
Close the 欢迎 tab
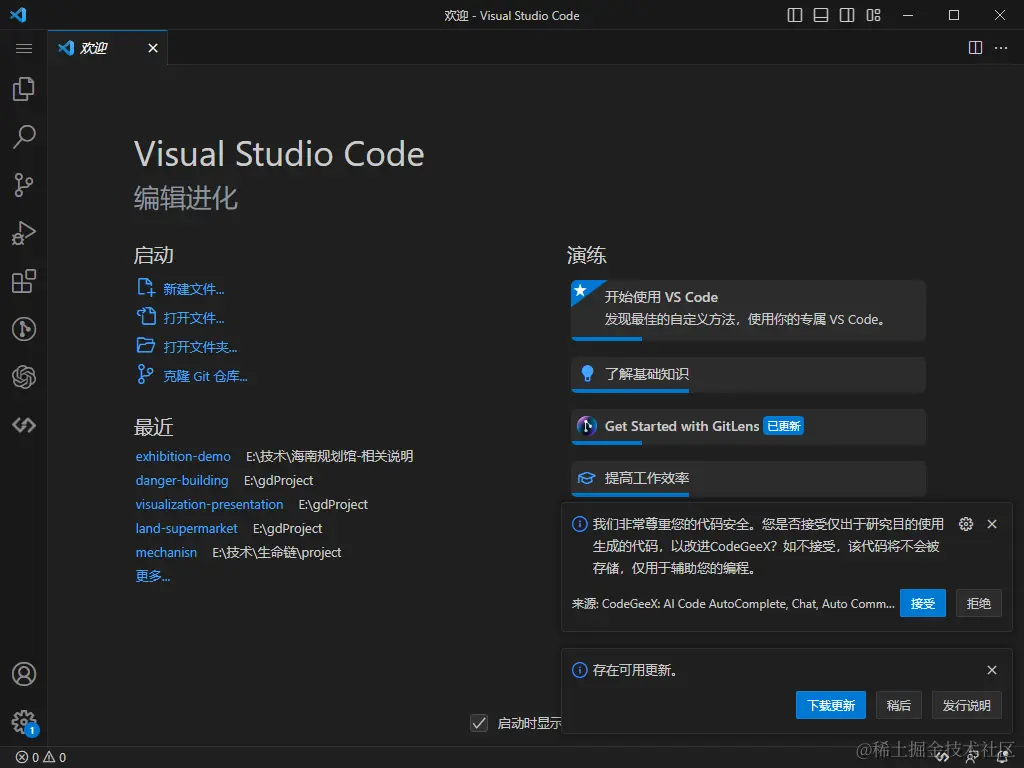click(x=153, y=48)
